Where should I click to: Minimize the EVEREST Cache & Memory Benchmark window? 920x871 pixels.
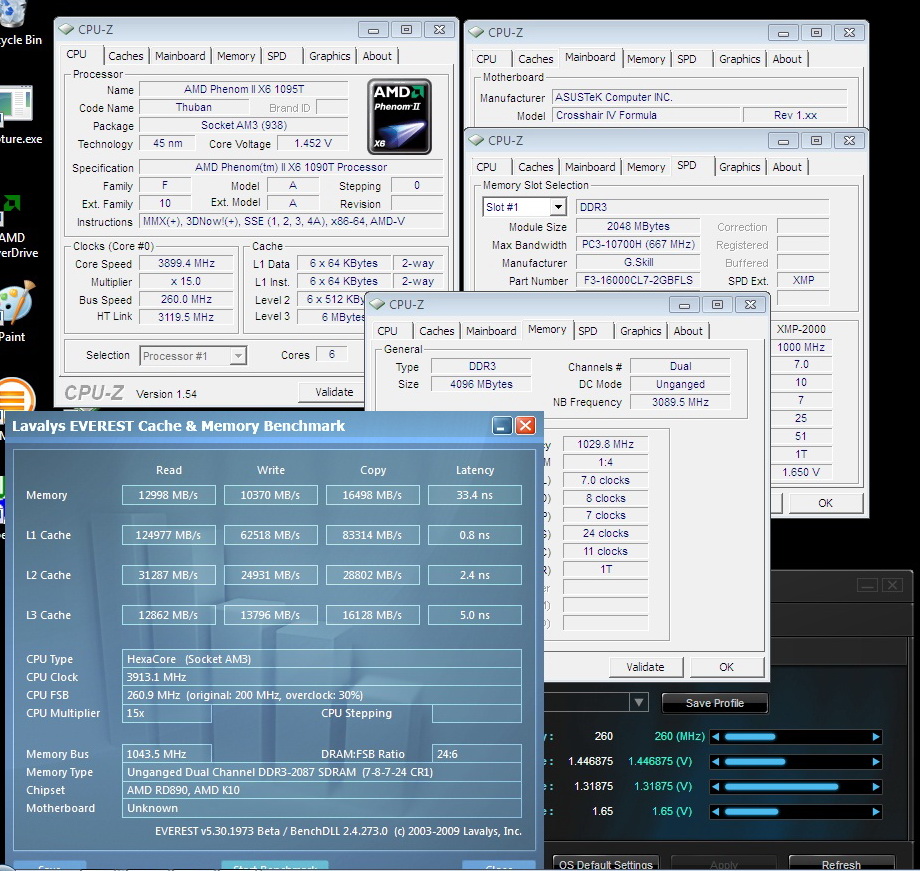point(502,426)
